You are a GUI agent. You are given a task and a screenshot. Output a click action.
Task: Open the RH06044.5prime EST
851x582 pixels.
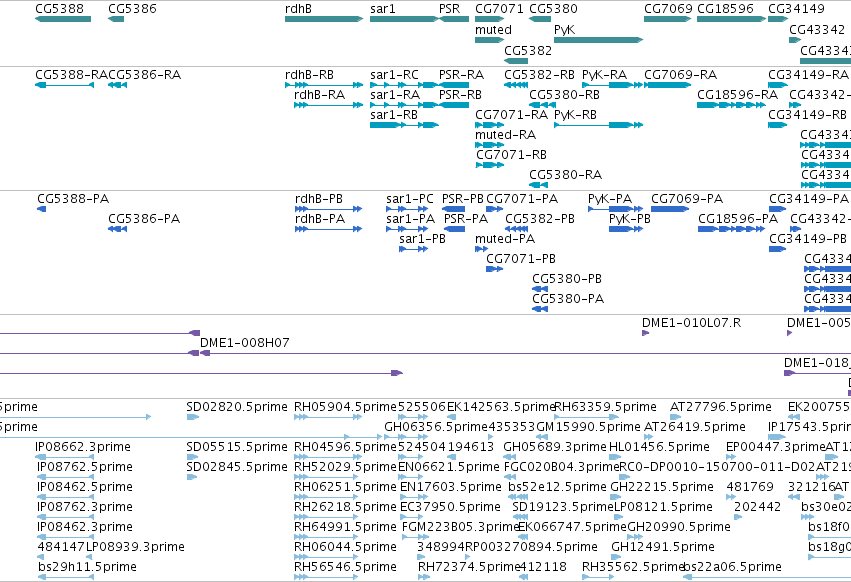326,557
